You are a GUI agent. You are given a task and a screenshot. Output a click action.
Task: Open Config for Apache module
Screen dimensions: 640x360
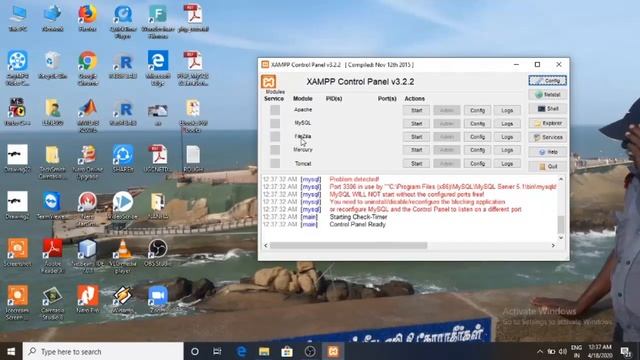477,110
